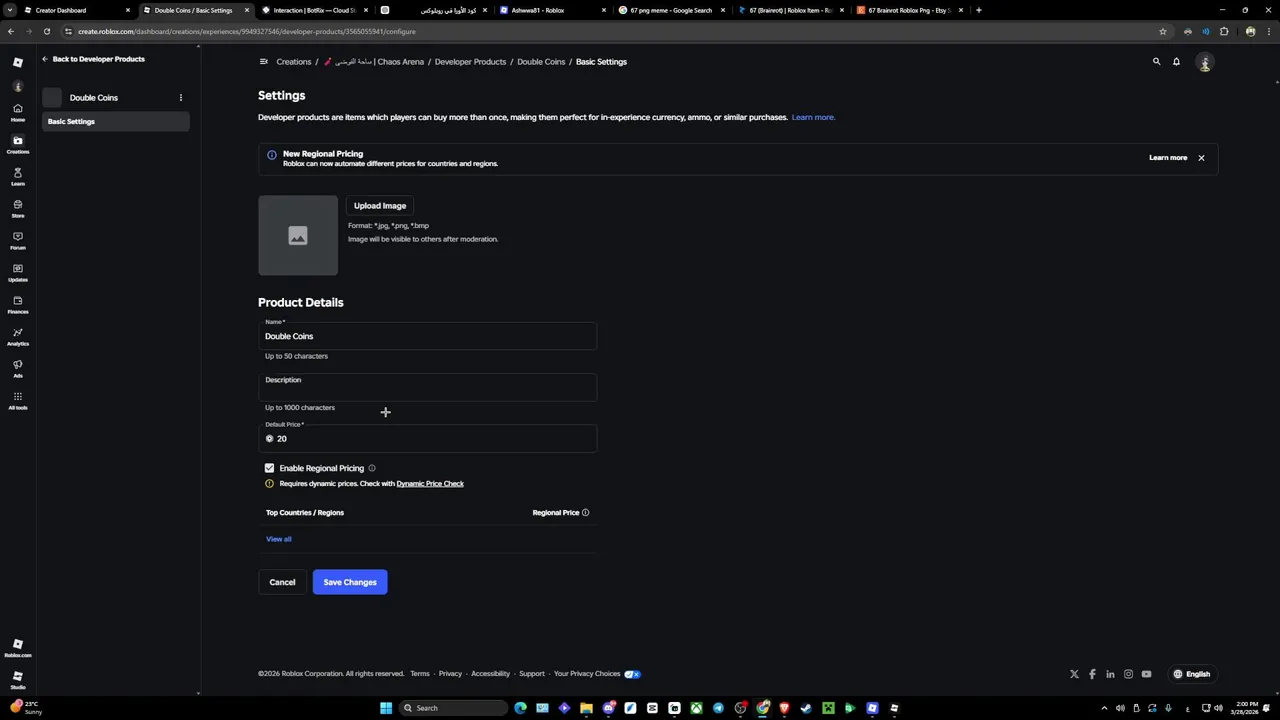Open Roblox.com shortcut at sidebar bottom
This screenshot has width=1280, height=720.
pos(18,648)
